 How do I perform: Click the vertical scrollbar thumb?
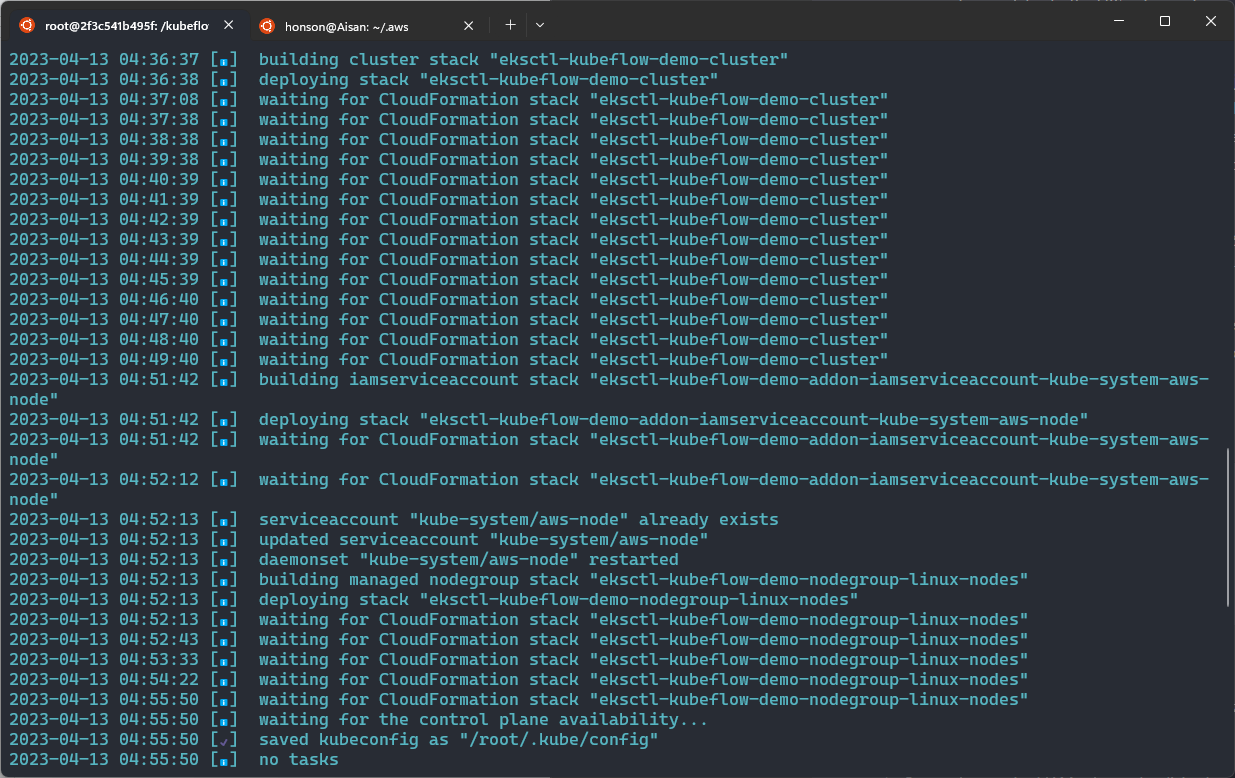(x=1229, y=527)
